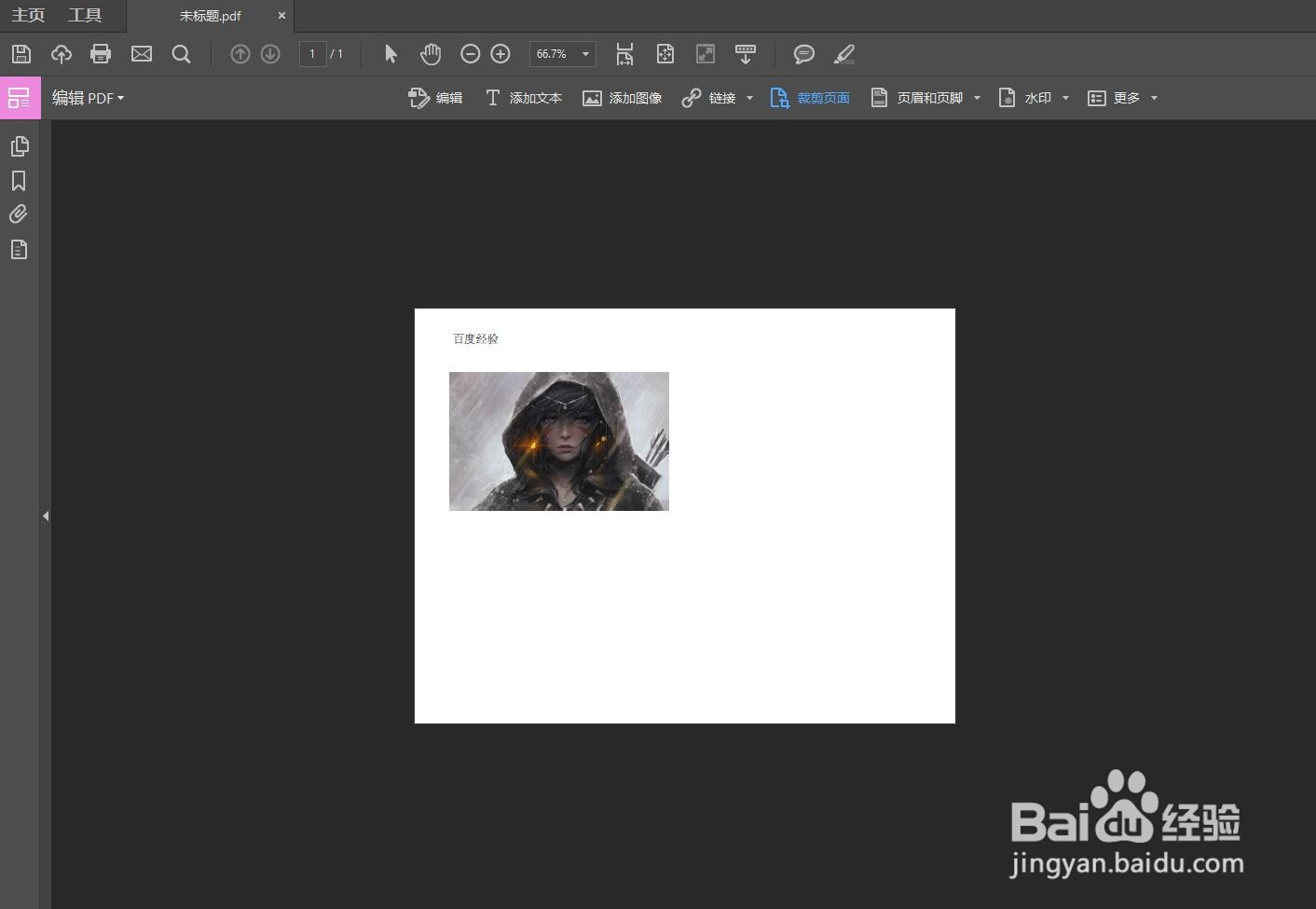Click the full screen mode icon
Viewport: 1316px width, 909px height.
coord(706,54)
